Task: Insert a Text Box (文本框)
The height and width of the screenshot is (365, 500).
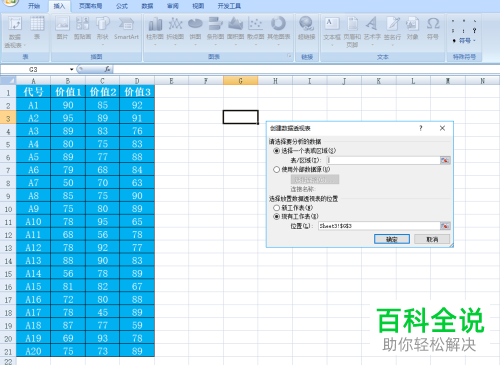Action: 332,30
